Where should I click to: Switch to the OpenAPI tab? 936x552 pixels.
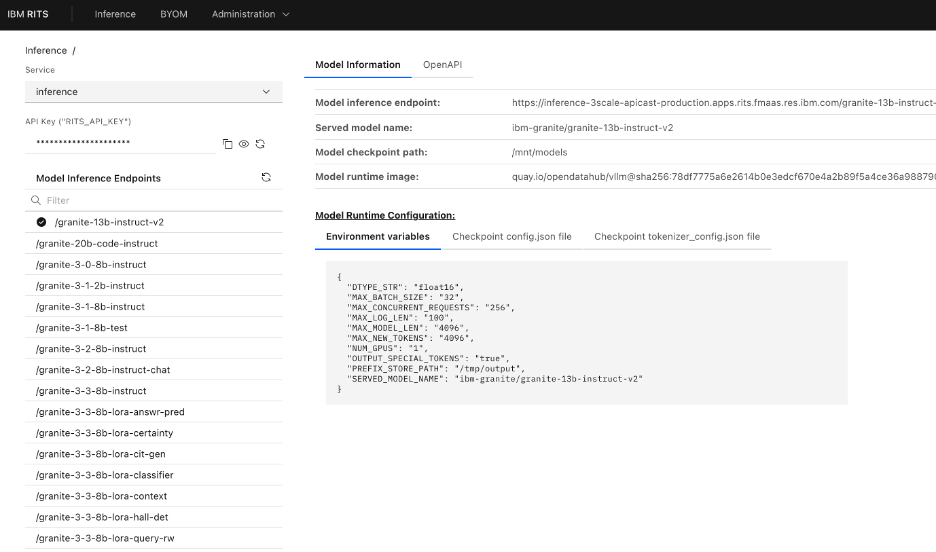[441, 65]
